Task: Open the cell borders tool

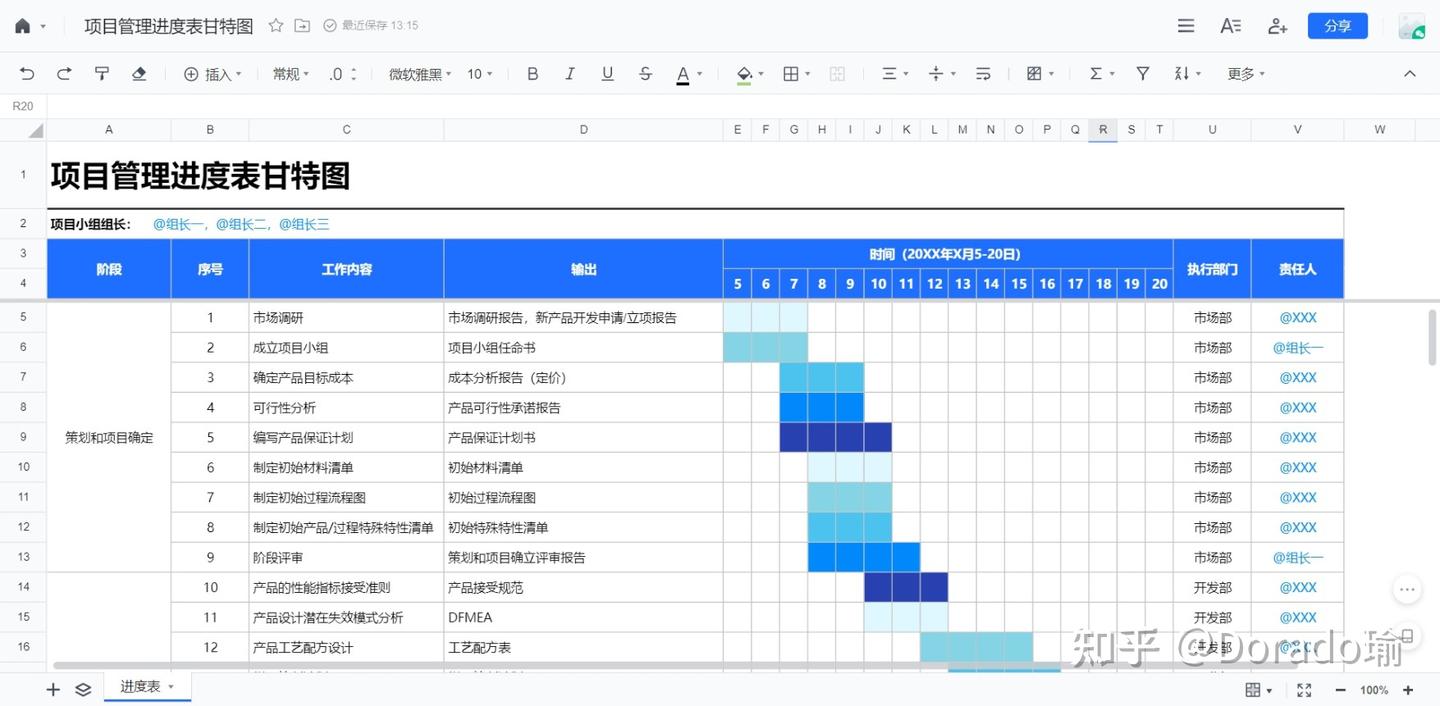Action: 790,74
